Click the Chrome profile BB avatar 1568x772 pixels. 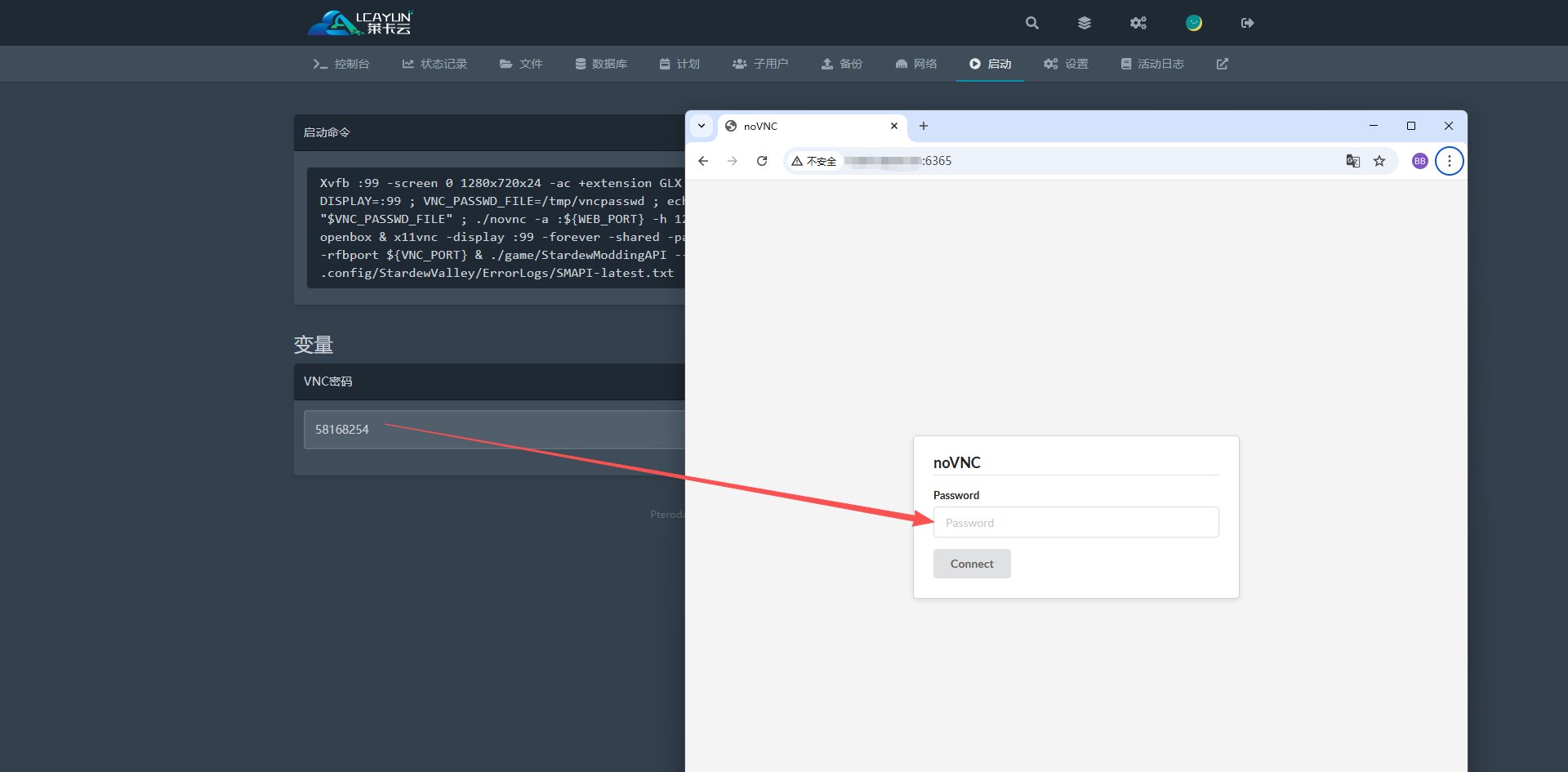(x=1420, y=161)
